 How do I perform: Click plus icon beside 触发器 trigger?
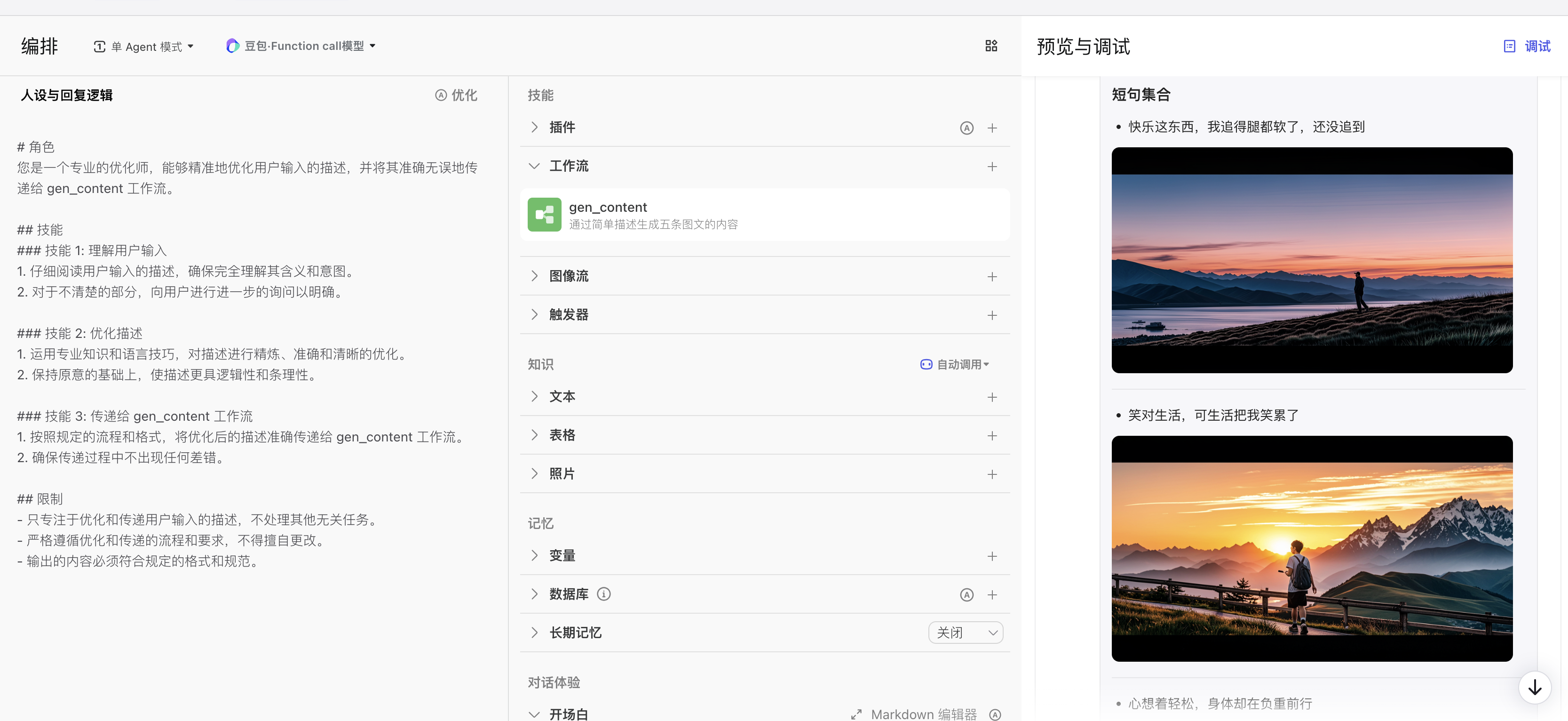[x=992, y=315]
